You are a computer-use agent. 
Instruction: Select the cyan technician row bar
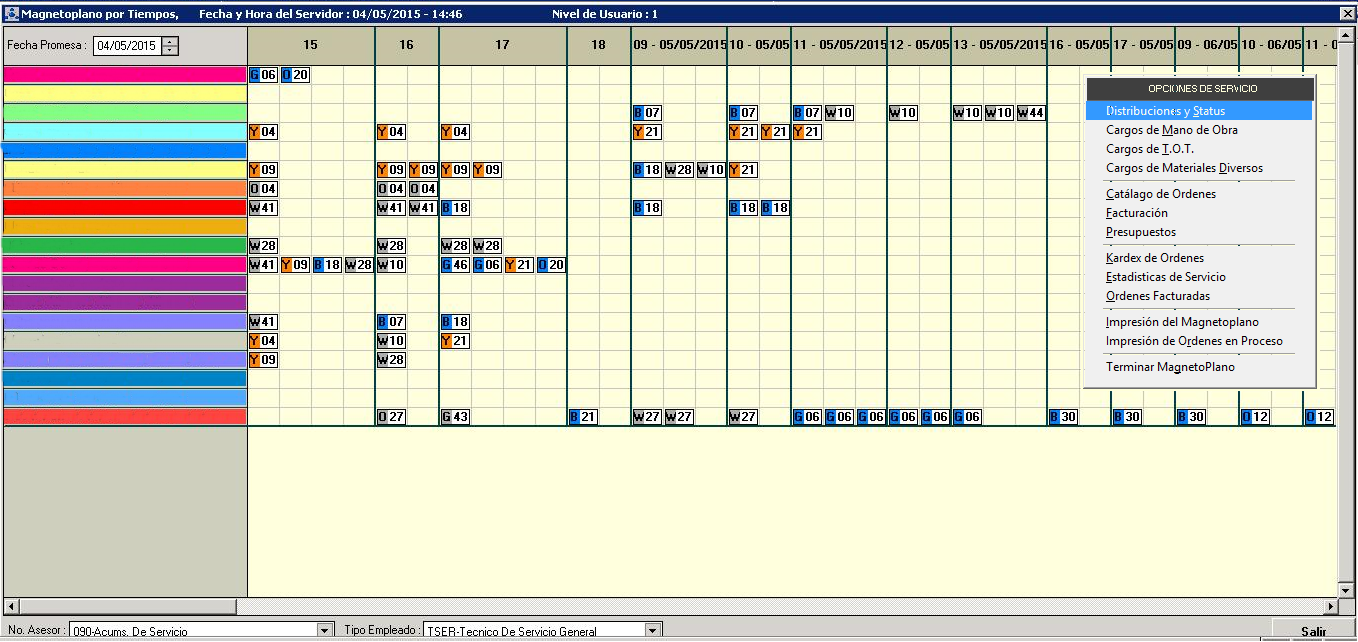[125, 132]
